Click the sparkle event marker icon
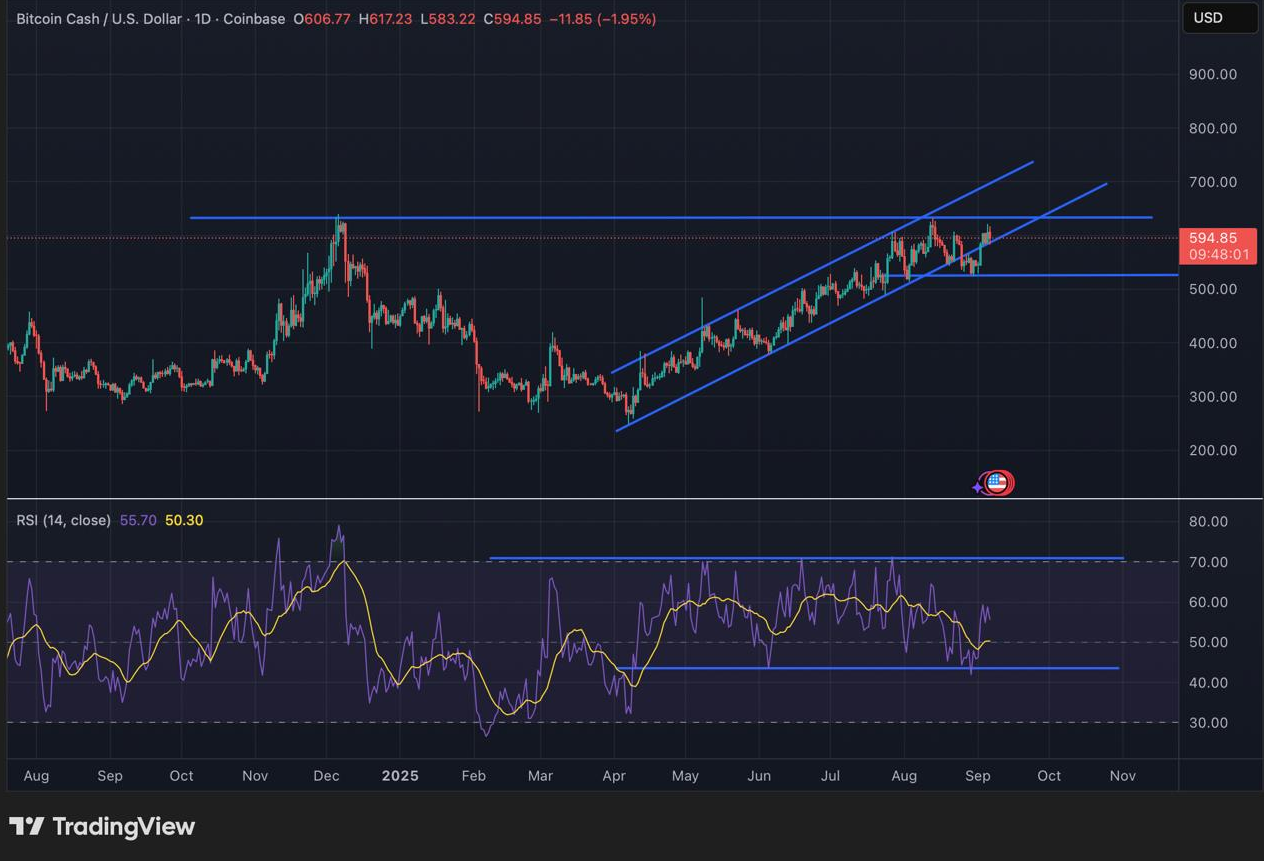 [978, 487]
